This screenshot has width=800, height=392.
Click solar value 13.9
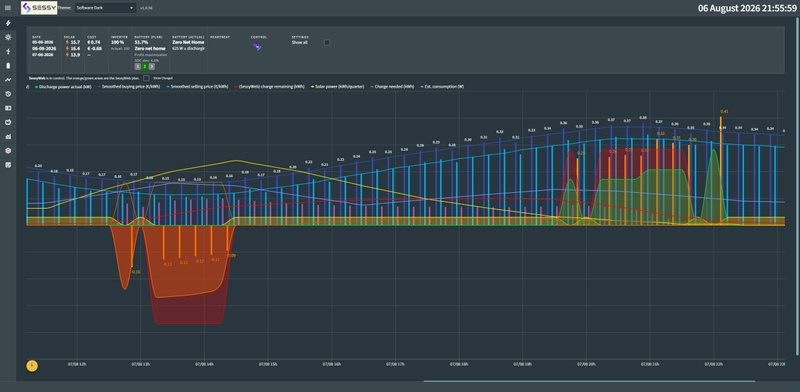(75, 55)
